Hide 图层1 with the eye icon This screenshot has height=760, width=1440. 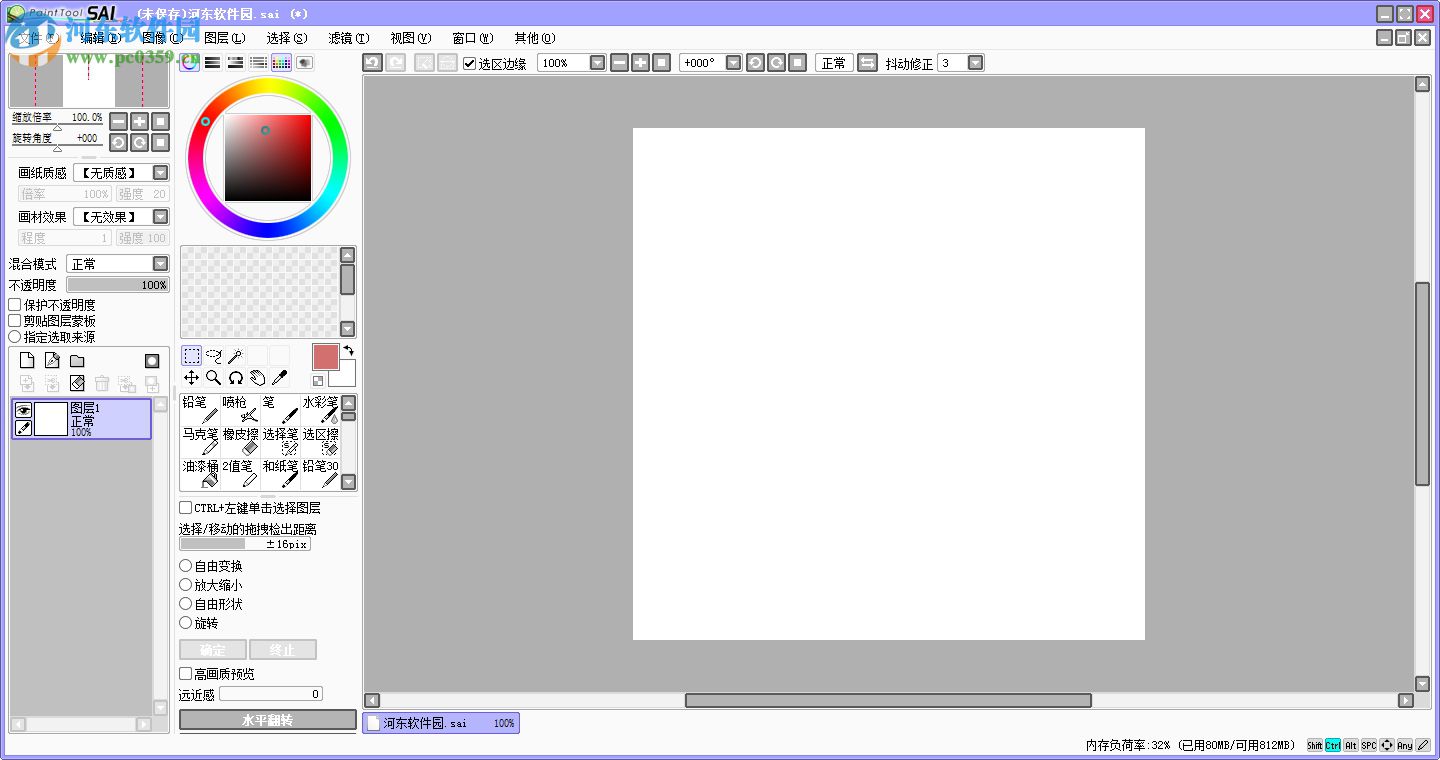pos(23,409)
